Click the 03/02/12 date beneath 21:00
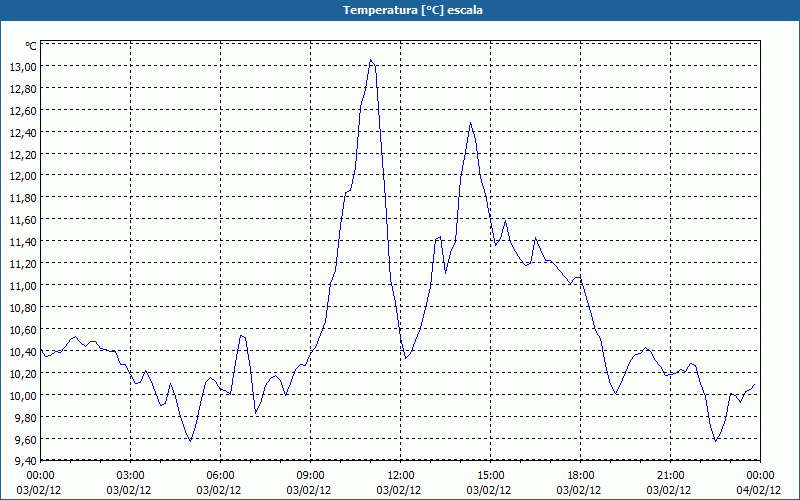800x500 pixels. click(669, 490)
